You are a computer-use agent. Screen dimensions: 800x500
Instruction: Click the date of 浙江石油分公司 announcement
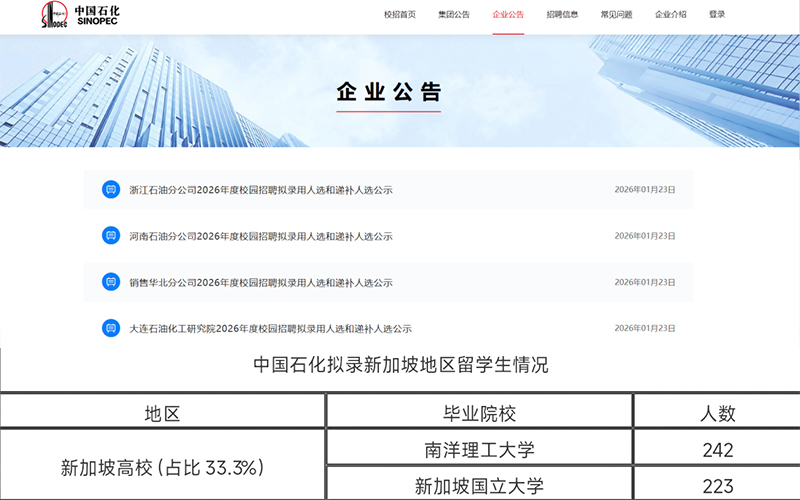coord(645,189)
